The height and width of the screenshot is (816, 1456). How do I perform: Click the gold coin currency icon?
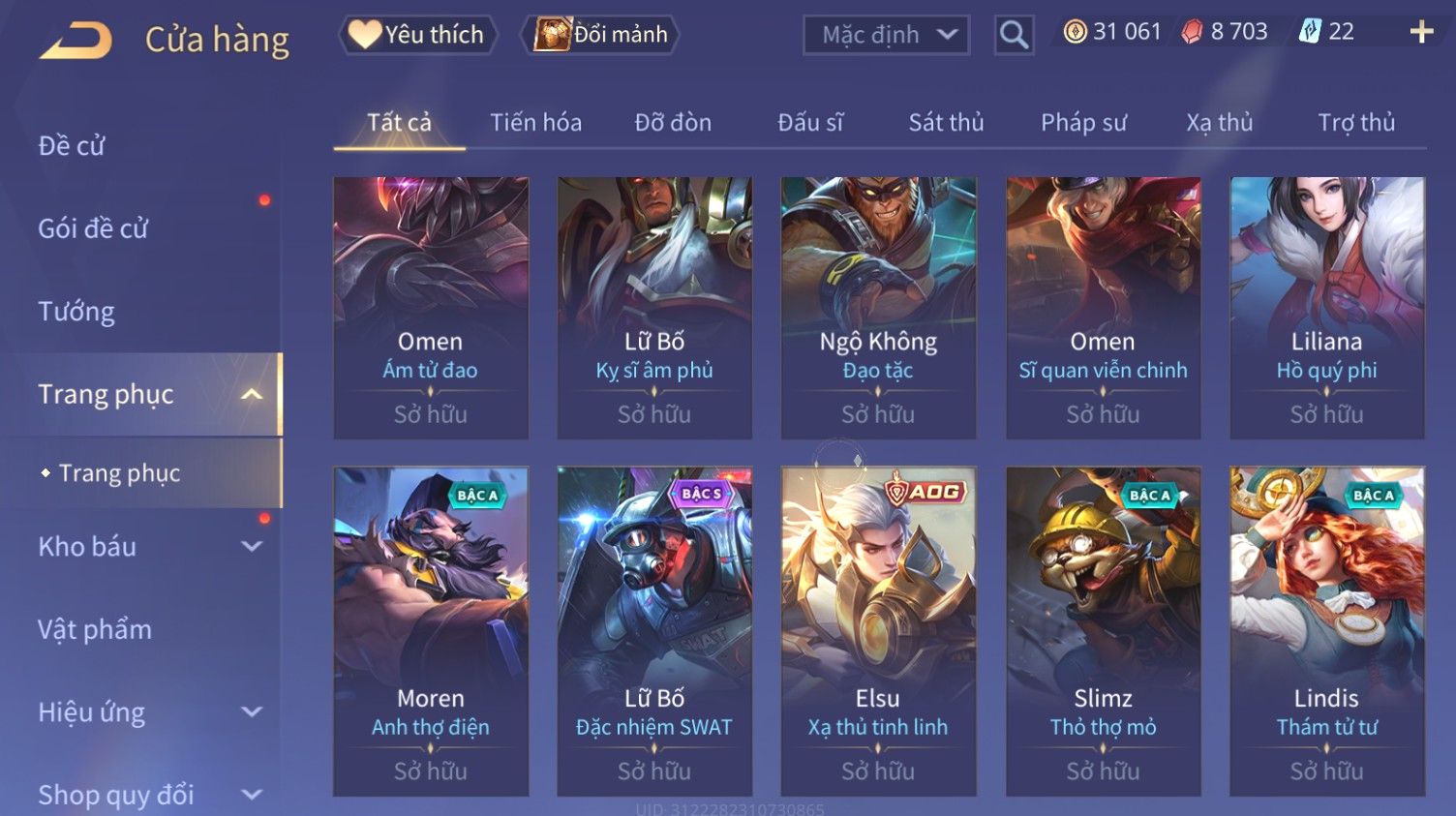(1075, 32)
